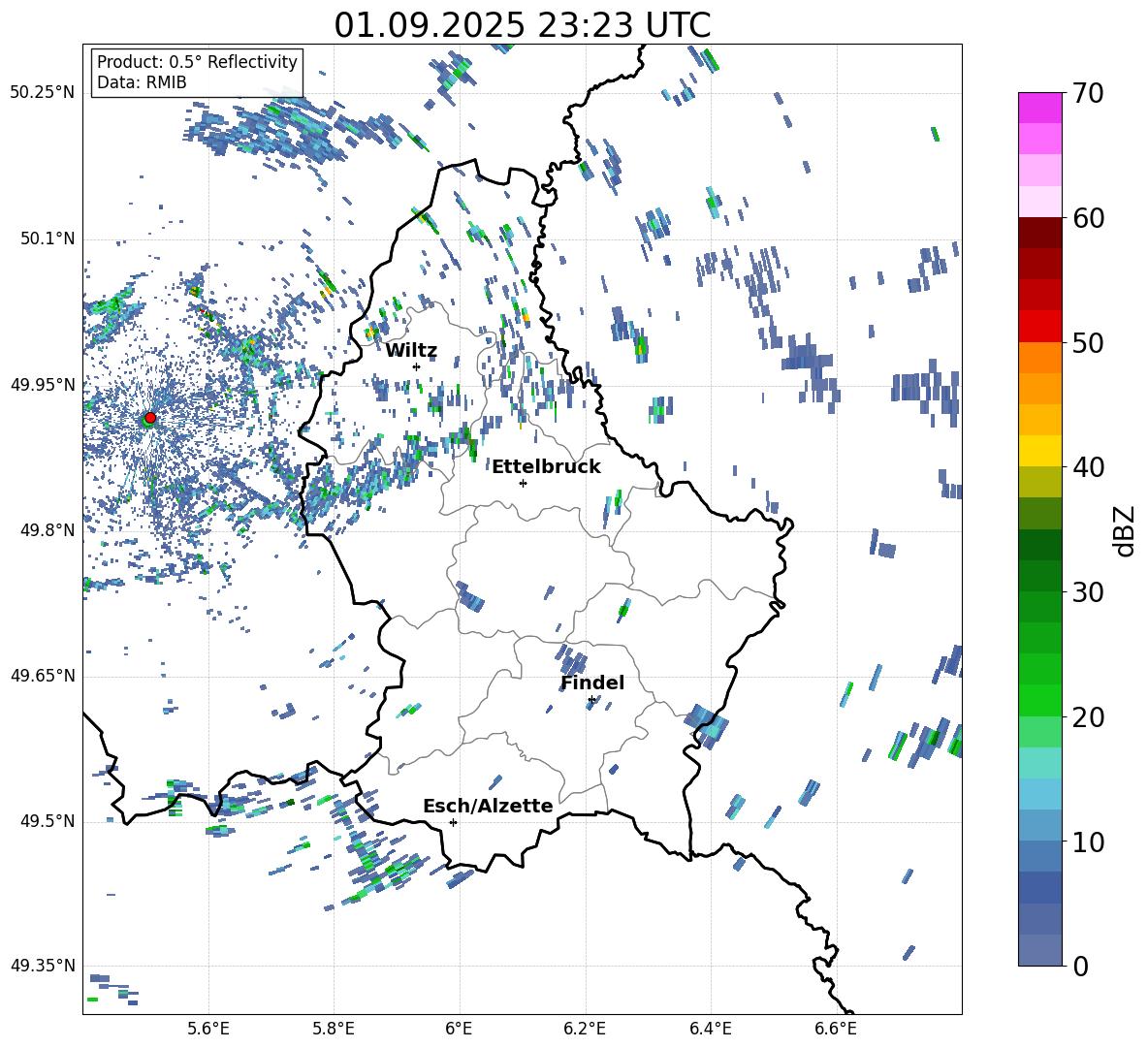Click the 49.95°N latitude label
1148x1048 pixels.
(x=43, y=384)
